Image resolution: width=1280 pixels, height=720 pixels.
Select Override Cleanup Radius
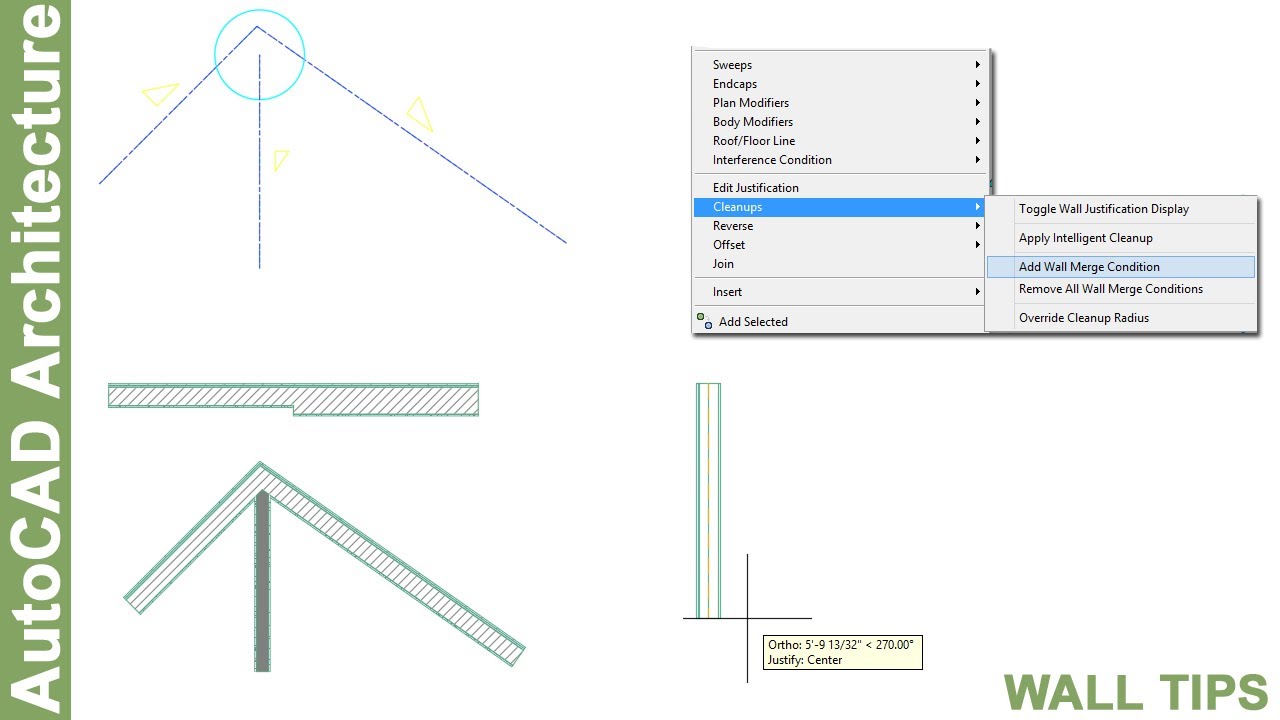pyautogui.click(x=1120, y=318)
